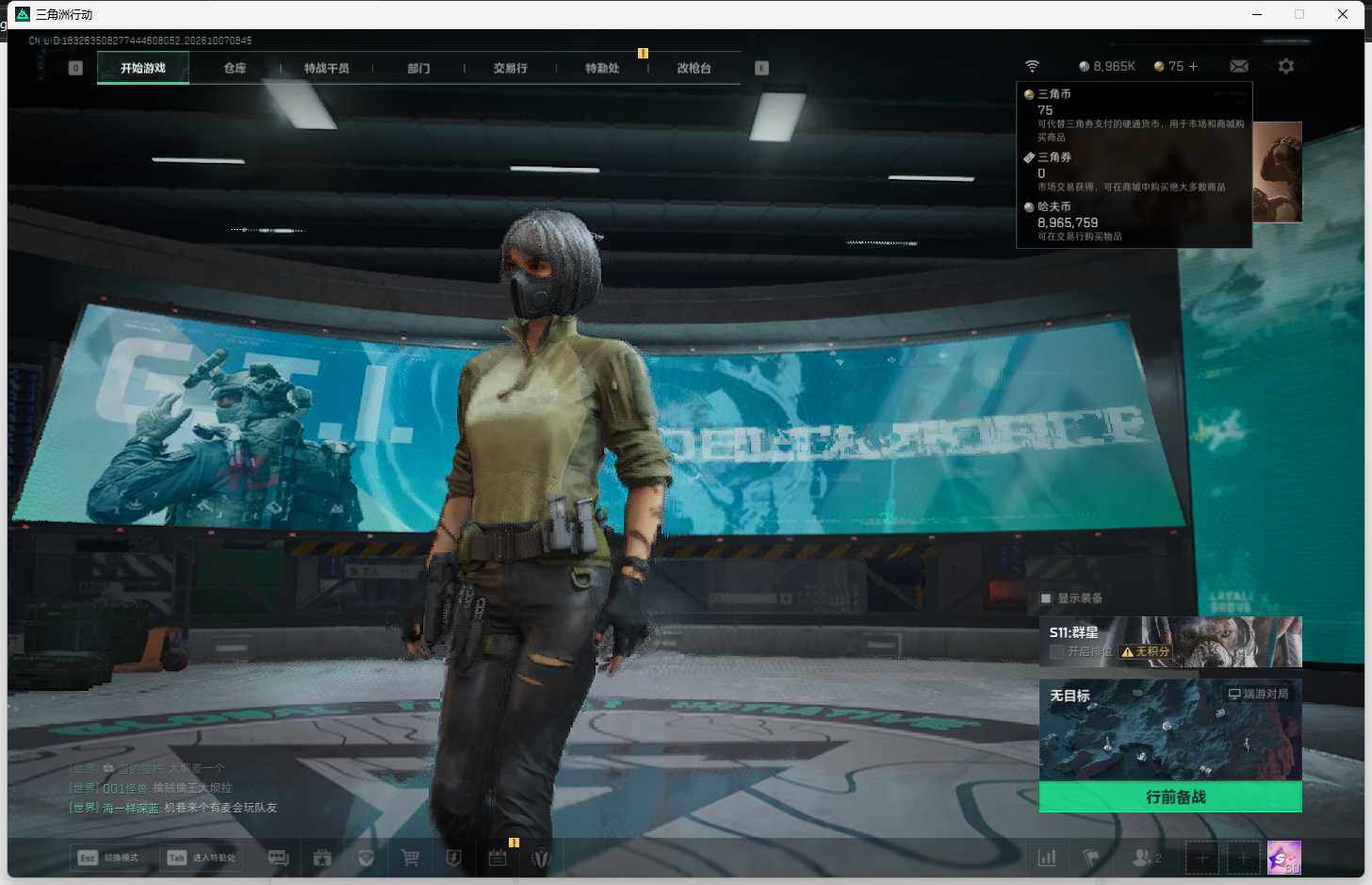Open the 改枪台 tab

pyautogui.click(x=694, y=68)
